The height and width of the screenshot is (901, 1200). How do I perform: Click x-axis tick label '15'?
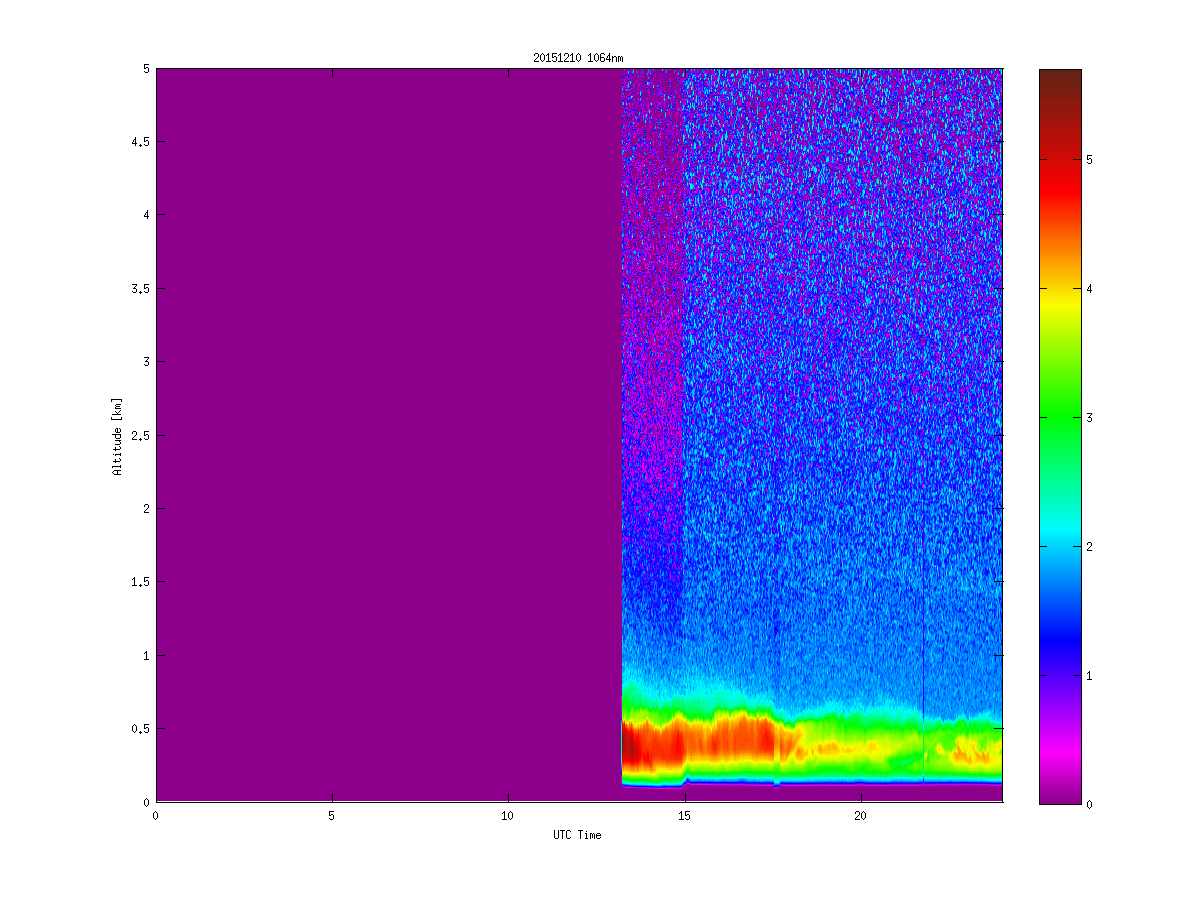684,816
